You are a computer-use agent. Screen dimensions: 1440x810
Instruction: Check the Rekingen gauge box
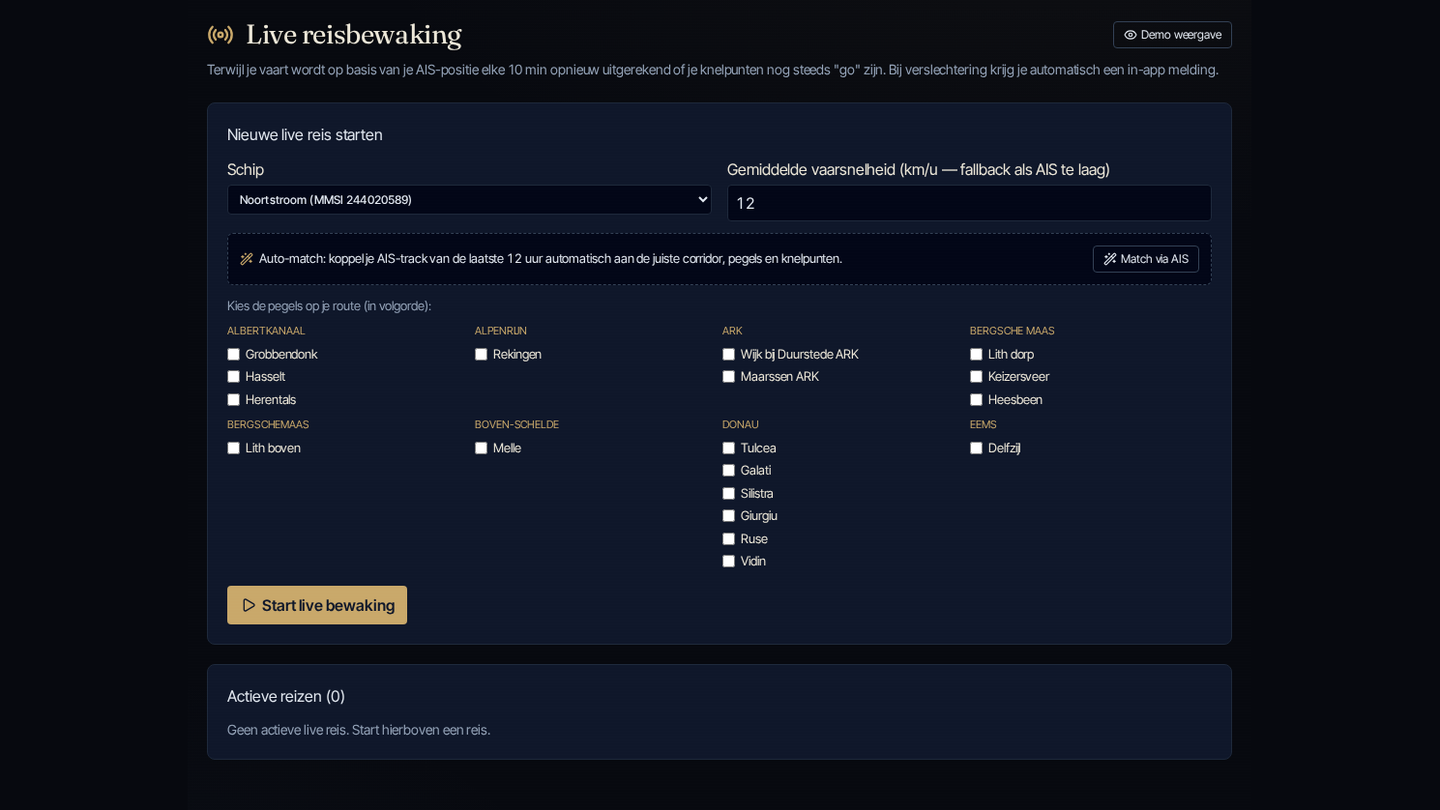pyautogui.click(x=481, y=354)
